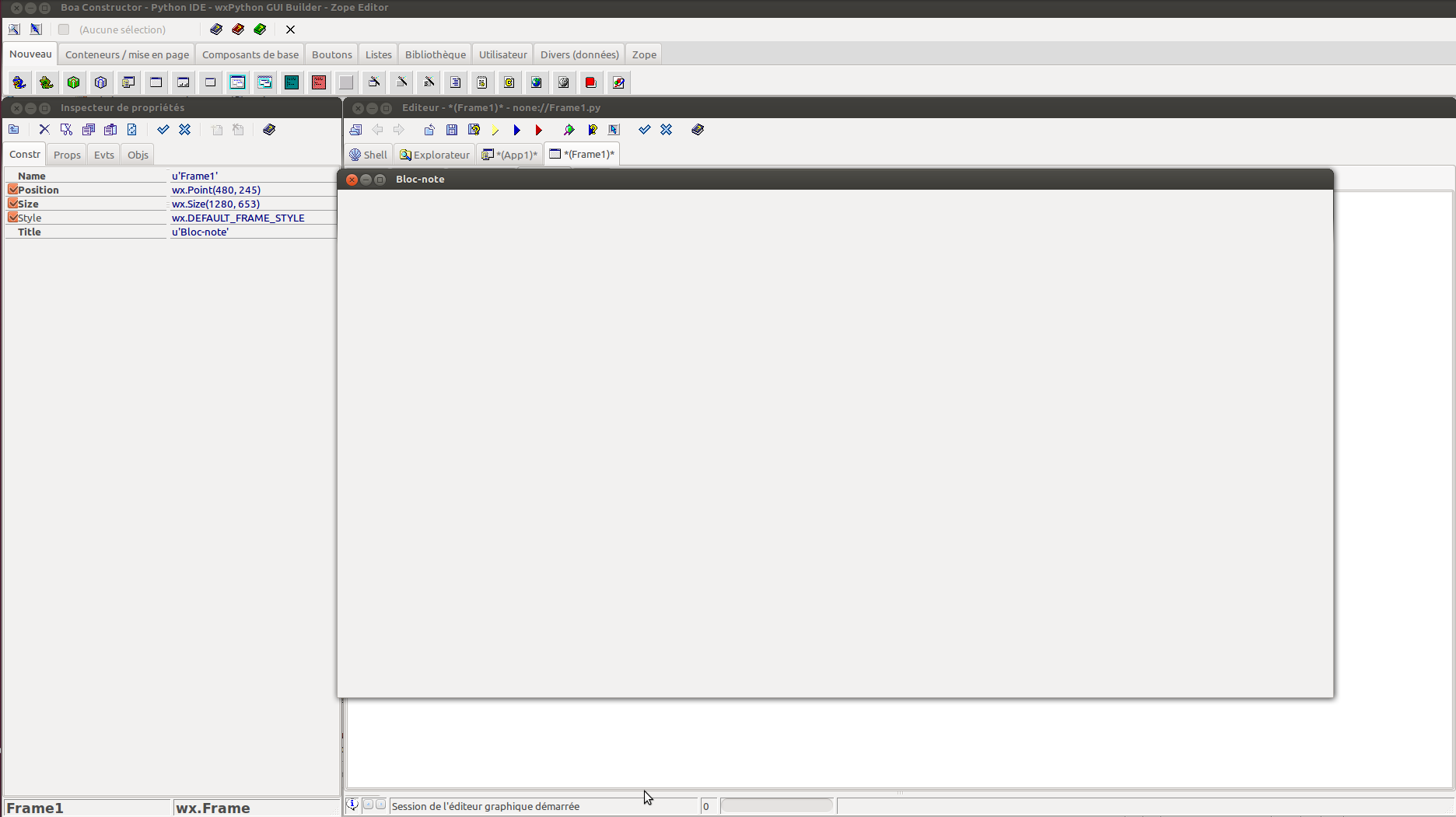Switch to Boutons palette tab
Screen dimensions: 1456x817
332,54
